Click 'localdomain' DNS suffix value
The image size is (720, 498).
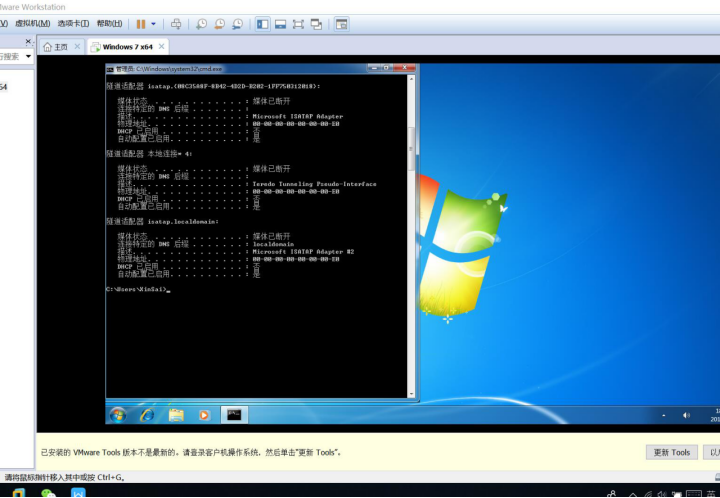click(273, 244)
